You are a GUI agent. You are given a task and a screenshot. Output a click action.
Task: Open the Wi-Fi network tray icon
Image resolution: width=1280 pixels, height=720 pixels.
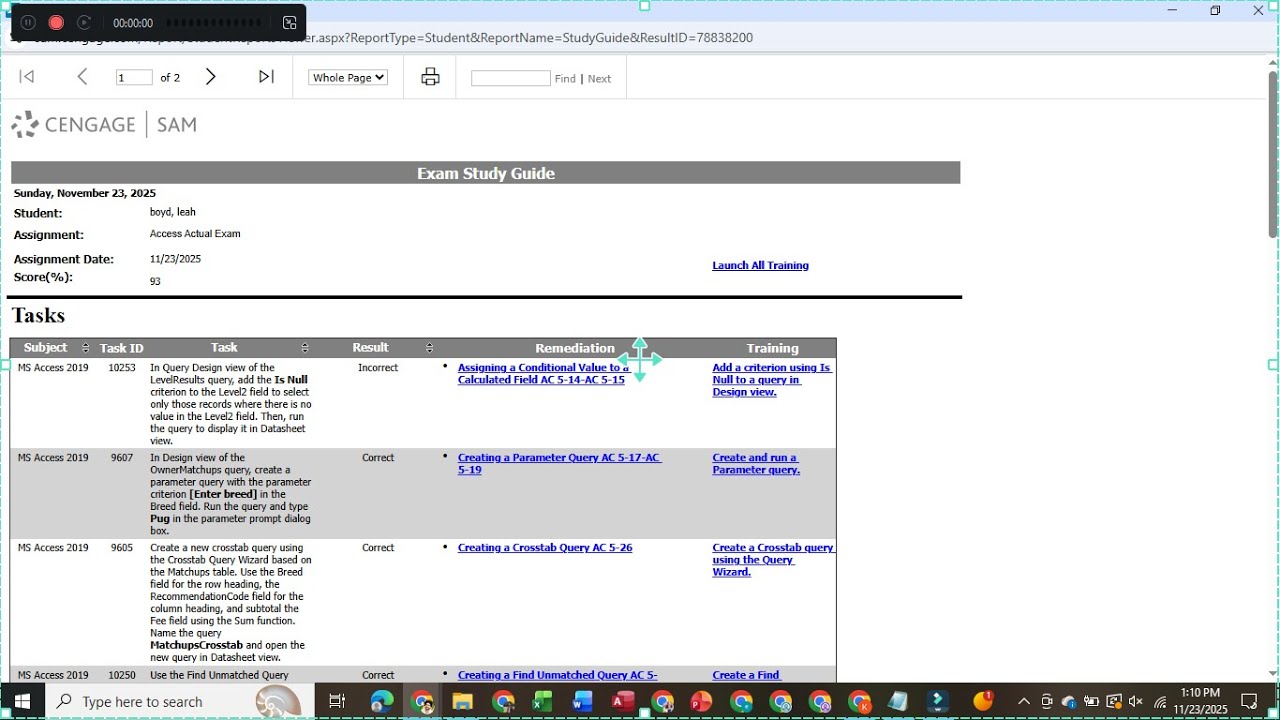1160,701
